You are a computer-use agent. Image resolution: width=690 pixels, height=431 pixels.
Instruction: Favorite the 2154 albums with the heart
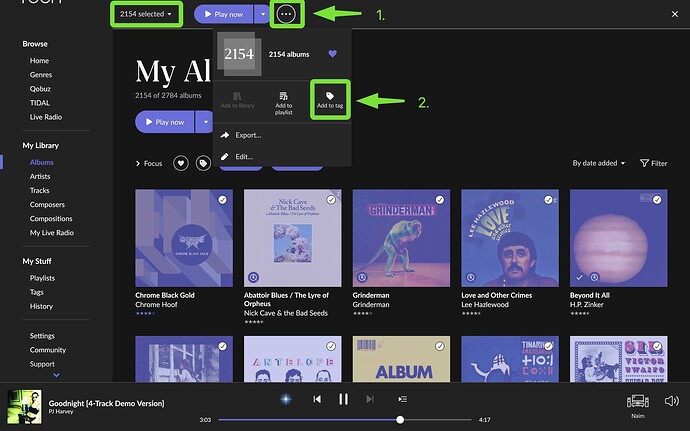[x=333, y=54]
